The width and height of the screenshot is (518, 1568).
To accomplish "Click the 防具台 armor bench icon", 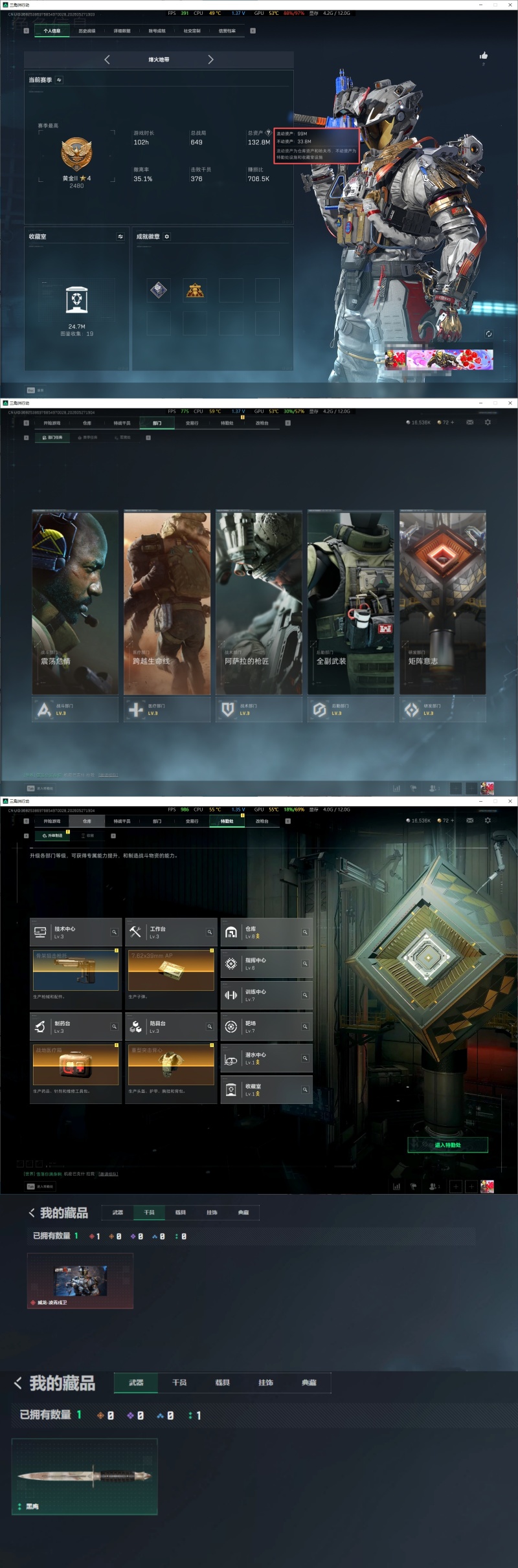I will (135, 1026).
